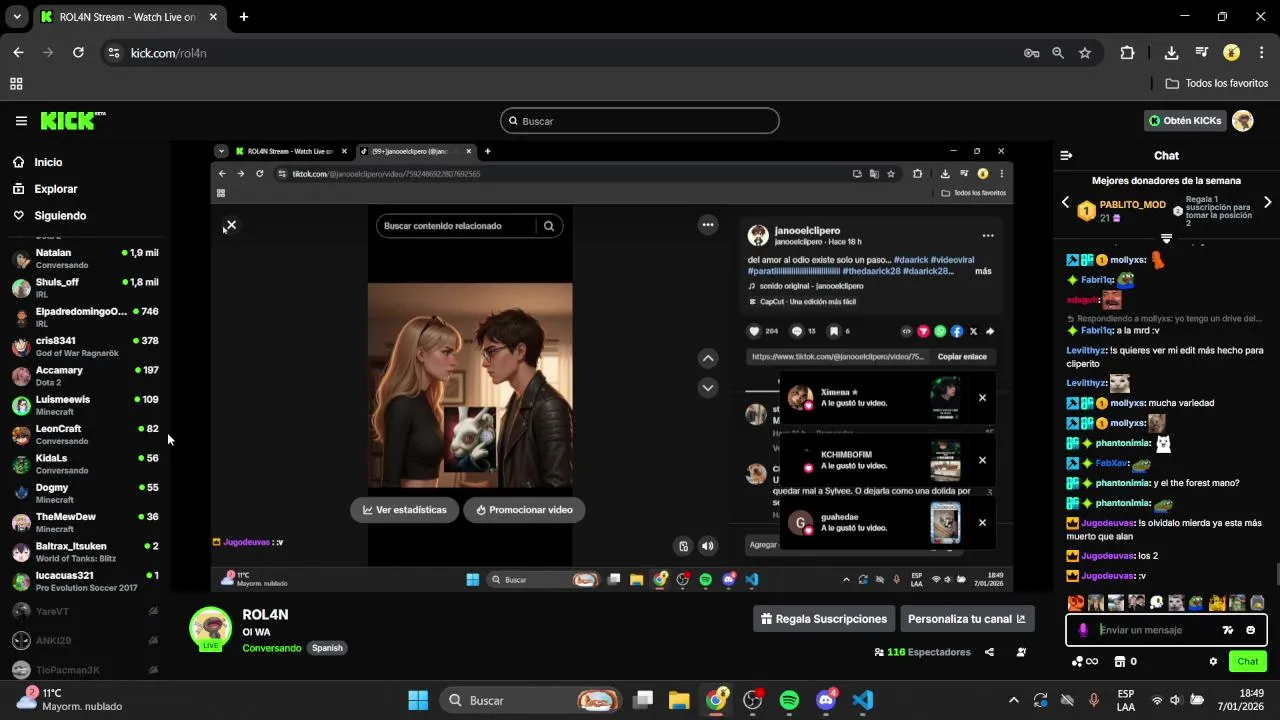Open Chrome profile avatar in toolbar
The height and width of the screenshot is (720, 1280).
click(1232, 53)
